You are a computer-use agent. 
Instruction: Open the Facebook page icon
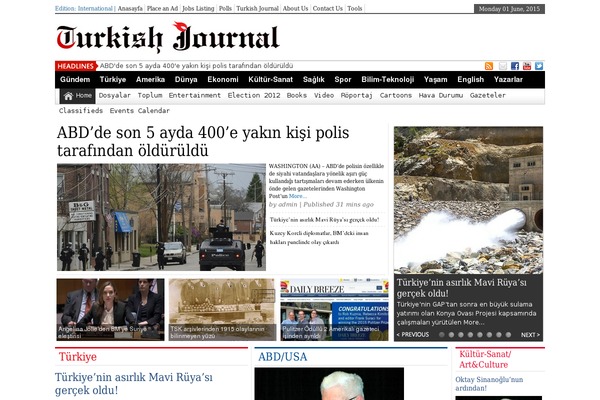pyautogui.click(x=515, y=66)
